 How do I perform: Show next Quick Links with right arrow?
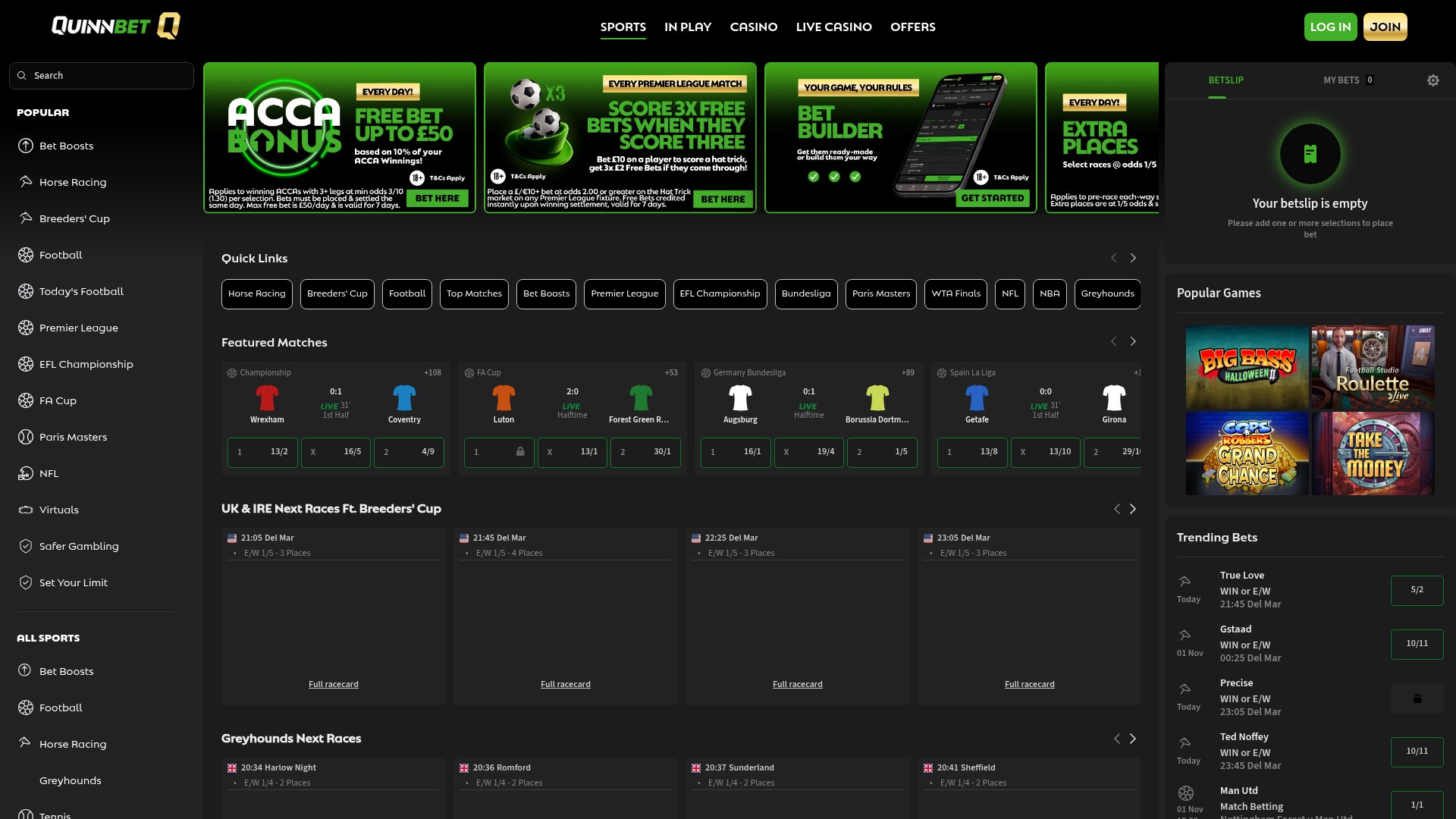tap(1133, 259)
